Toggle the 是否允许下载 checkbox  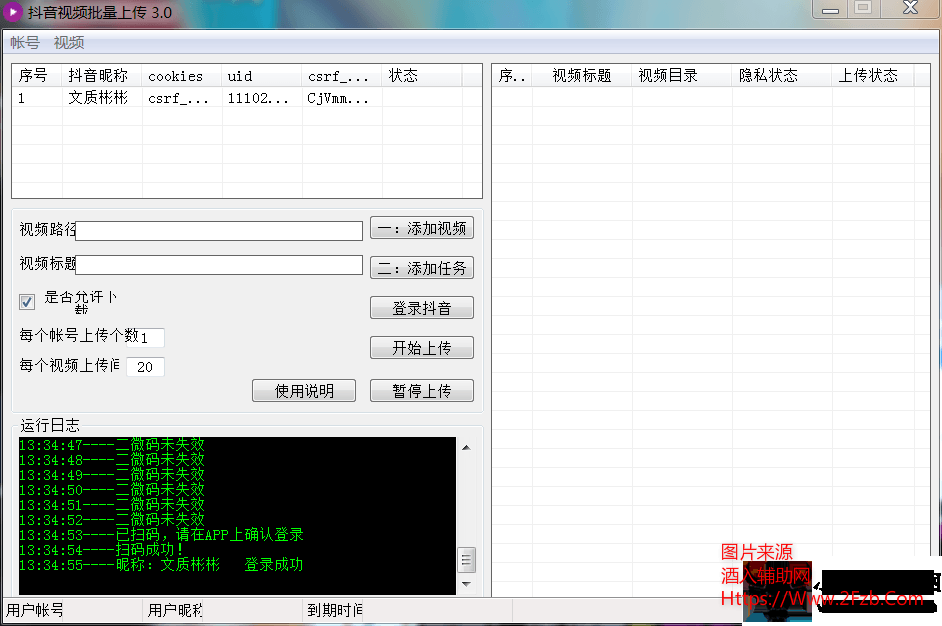pos(27,302)
